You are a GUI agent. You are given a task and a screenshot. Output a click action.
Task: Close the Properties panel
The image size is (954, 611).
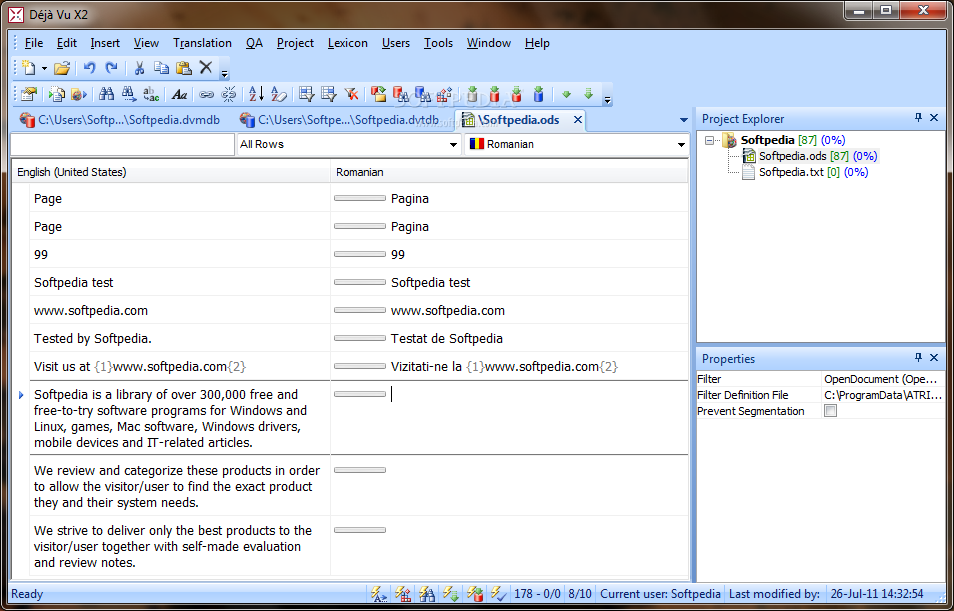(x=934, y=358)
